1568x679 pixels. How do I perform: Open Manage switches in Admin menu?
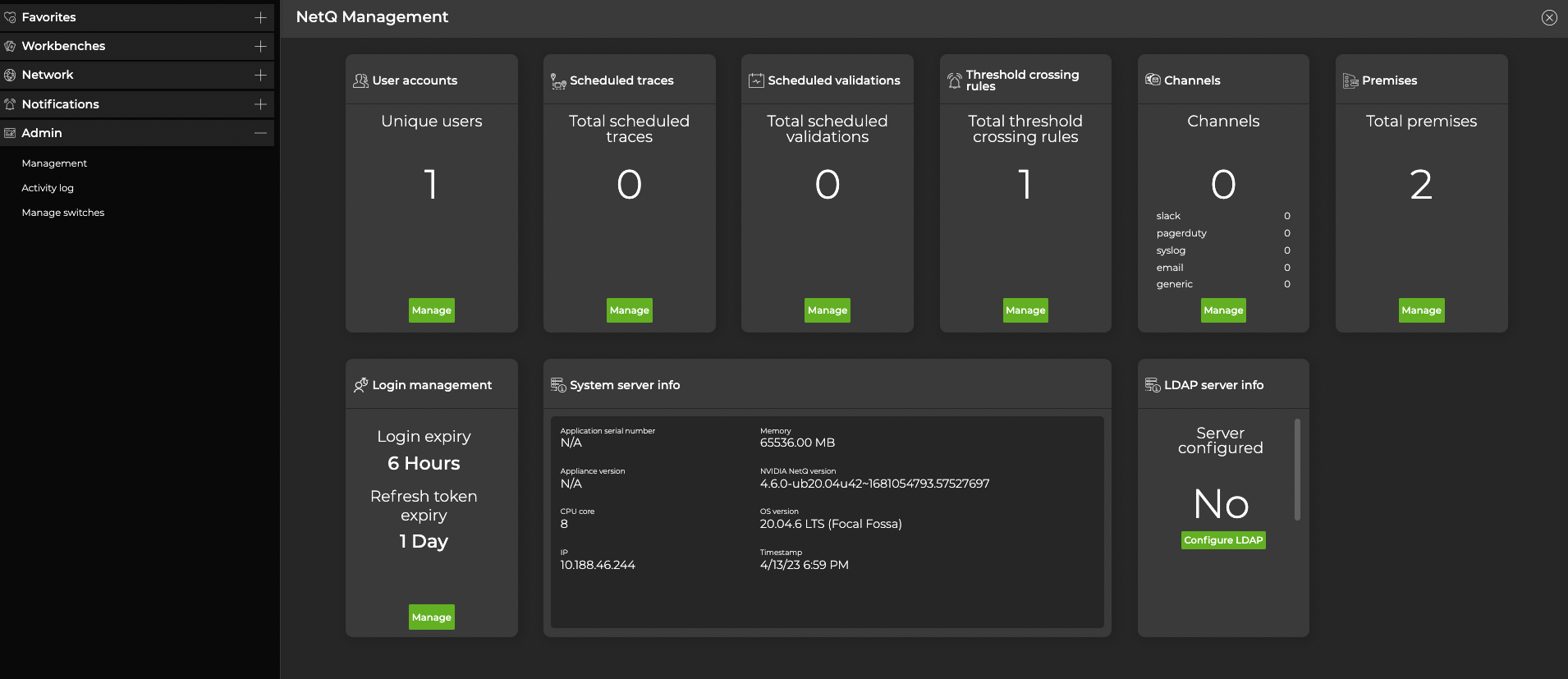click(x=63, y=213)
